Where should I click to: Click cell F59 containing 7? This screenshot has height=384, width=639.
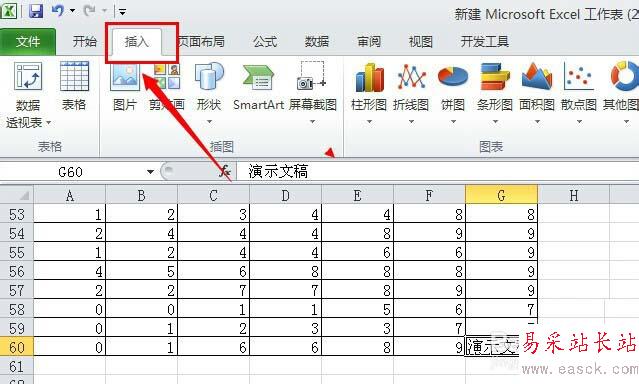click(x=430, y=328)
